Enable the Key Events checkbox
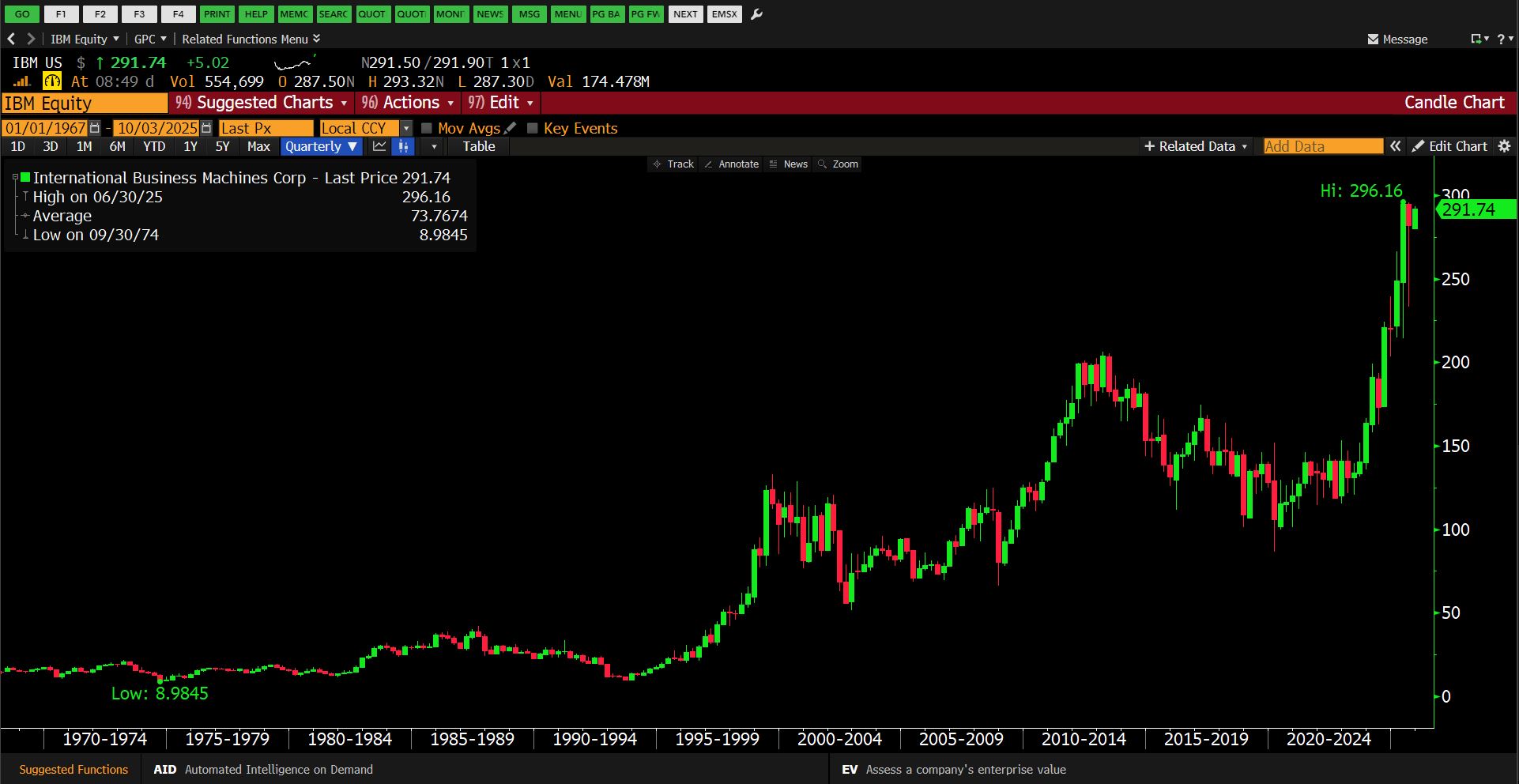This screenshot has height=784, width=1519. click(x=533, y=128)
